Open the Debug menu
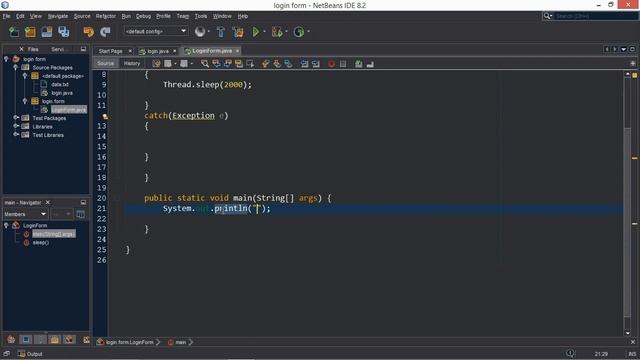 click(x=143, y=16)
